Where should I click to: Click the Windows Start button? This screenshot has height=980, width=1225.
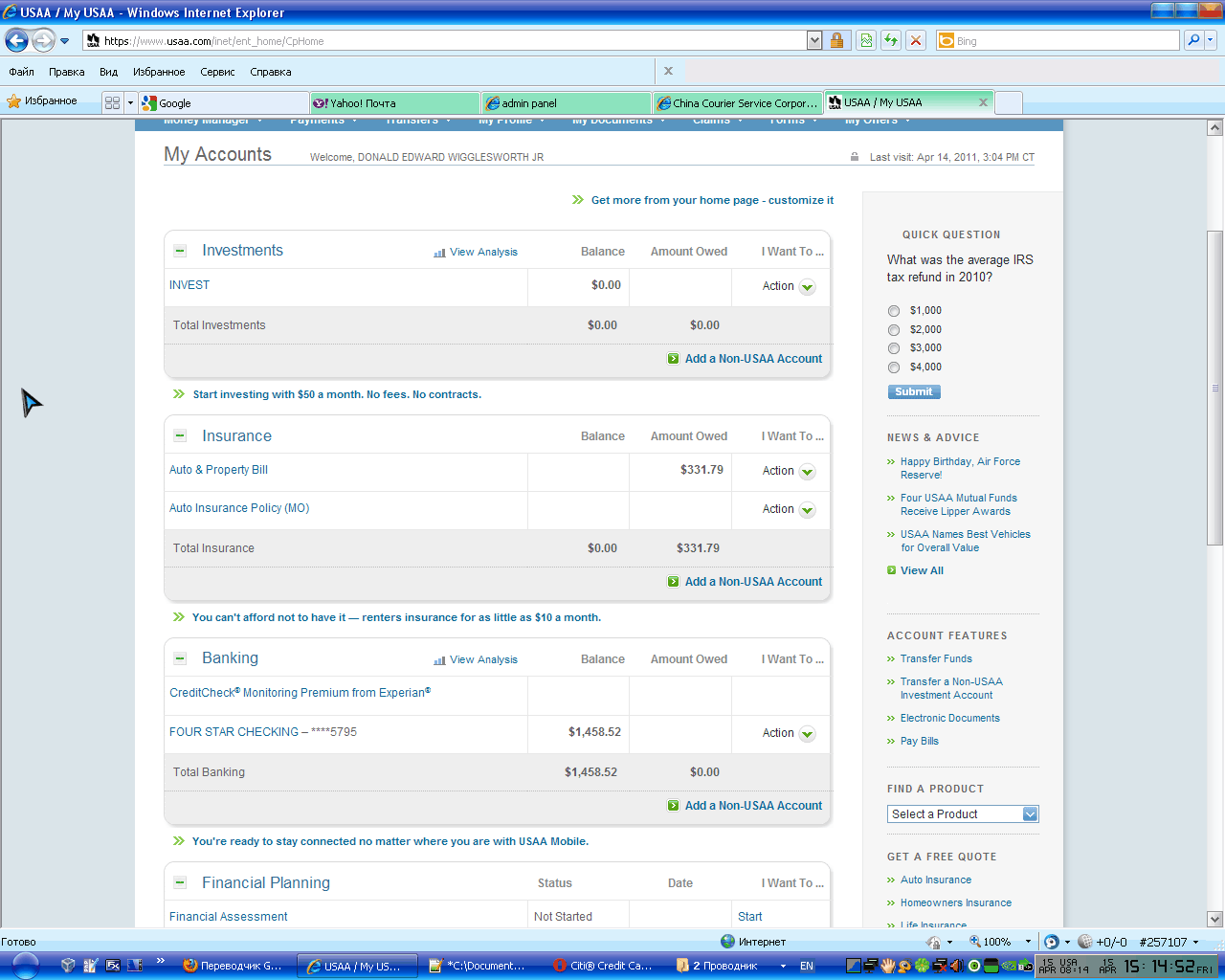tap(24, 966)
